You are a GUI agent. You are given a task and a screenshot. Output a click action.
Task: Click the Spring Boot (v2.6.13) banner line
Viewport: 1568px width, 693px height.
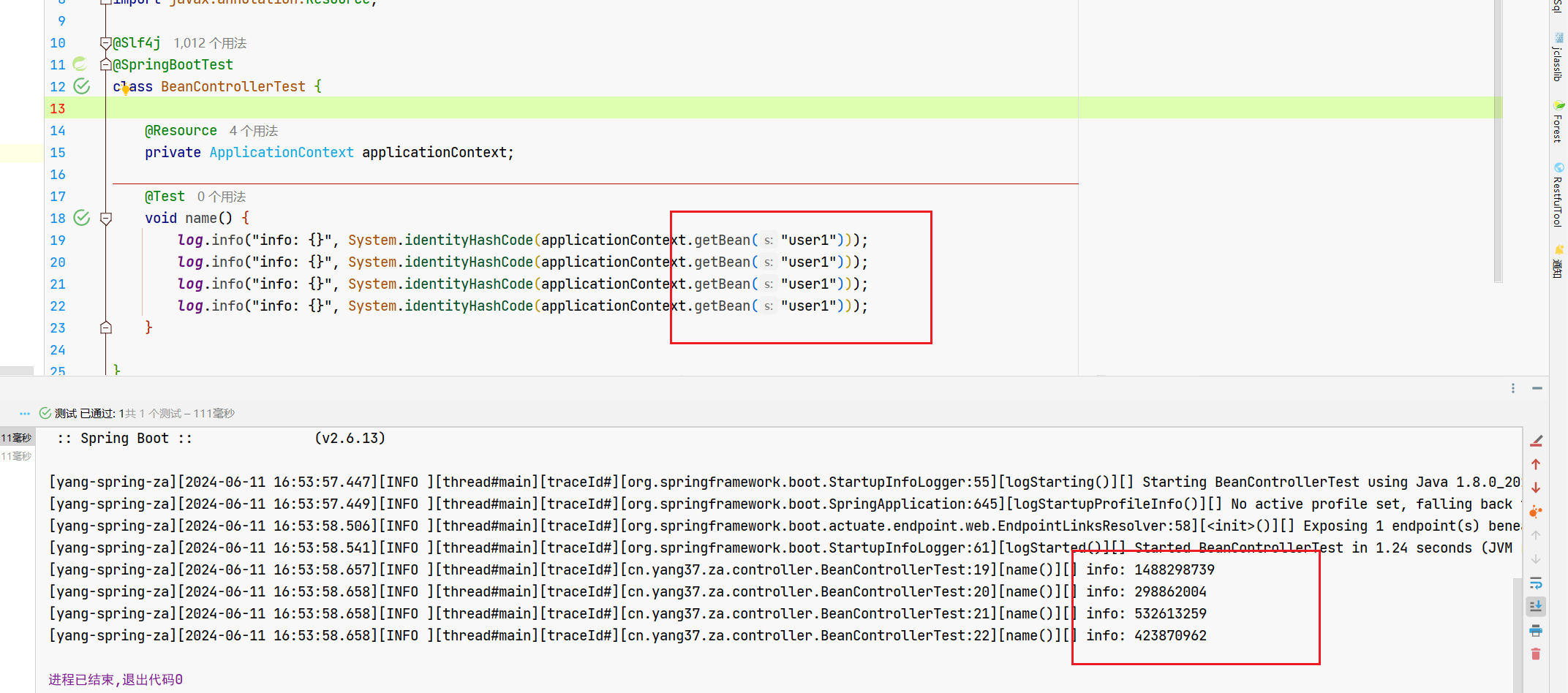coord(221,438)
